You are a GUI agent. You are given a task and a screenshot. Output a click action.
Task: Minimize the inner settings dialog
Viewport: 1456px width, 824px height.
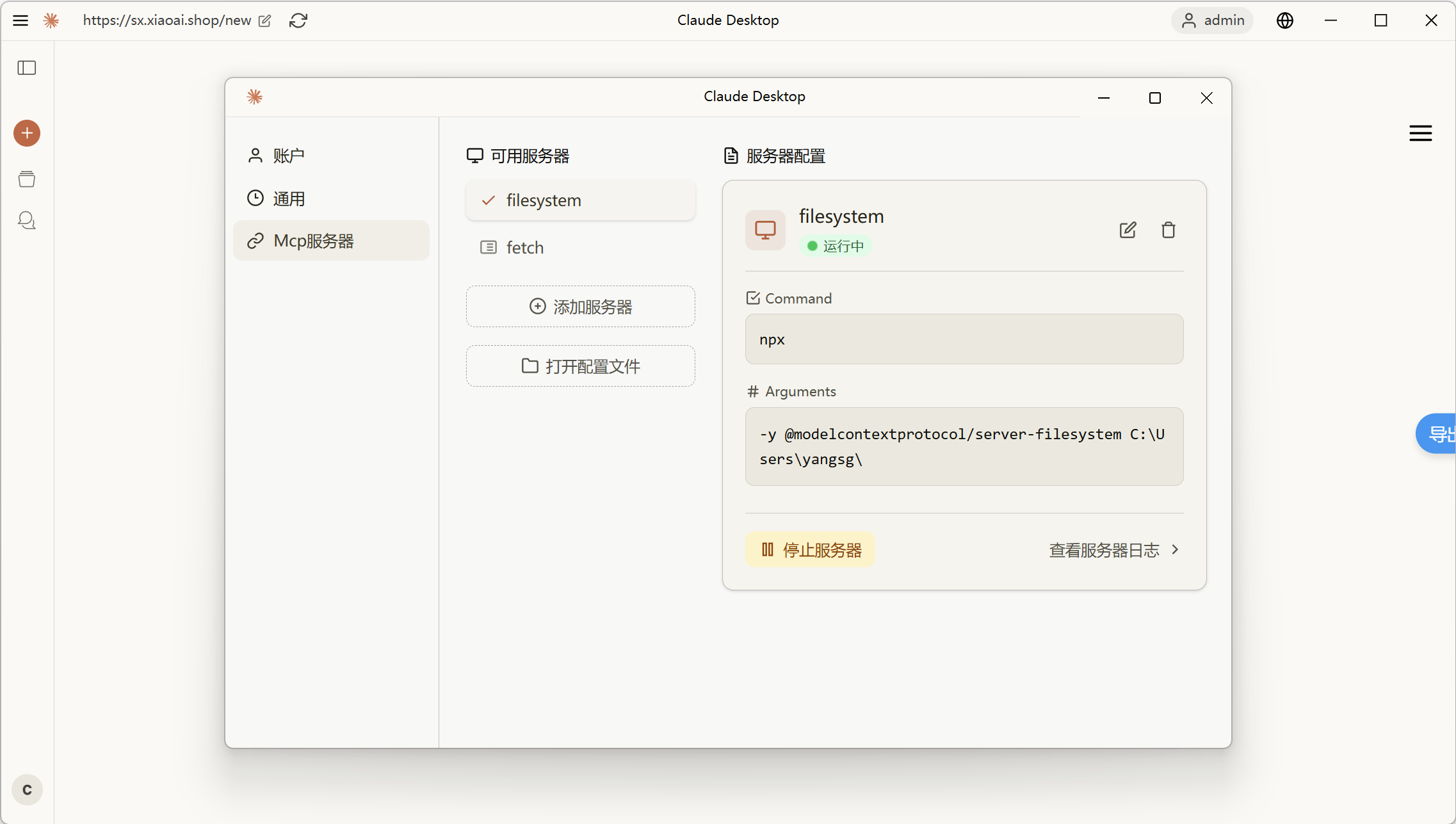(x=1104, y=98)
